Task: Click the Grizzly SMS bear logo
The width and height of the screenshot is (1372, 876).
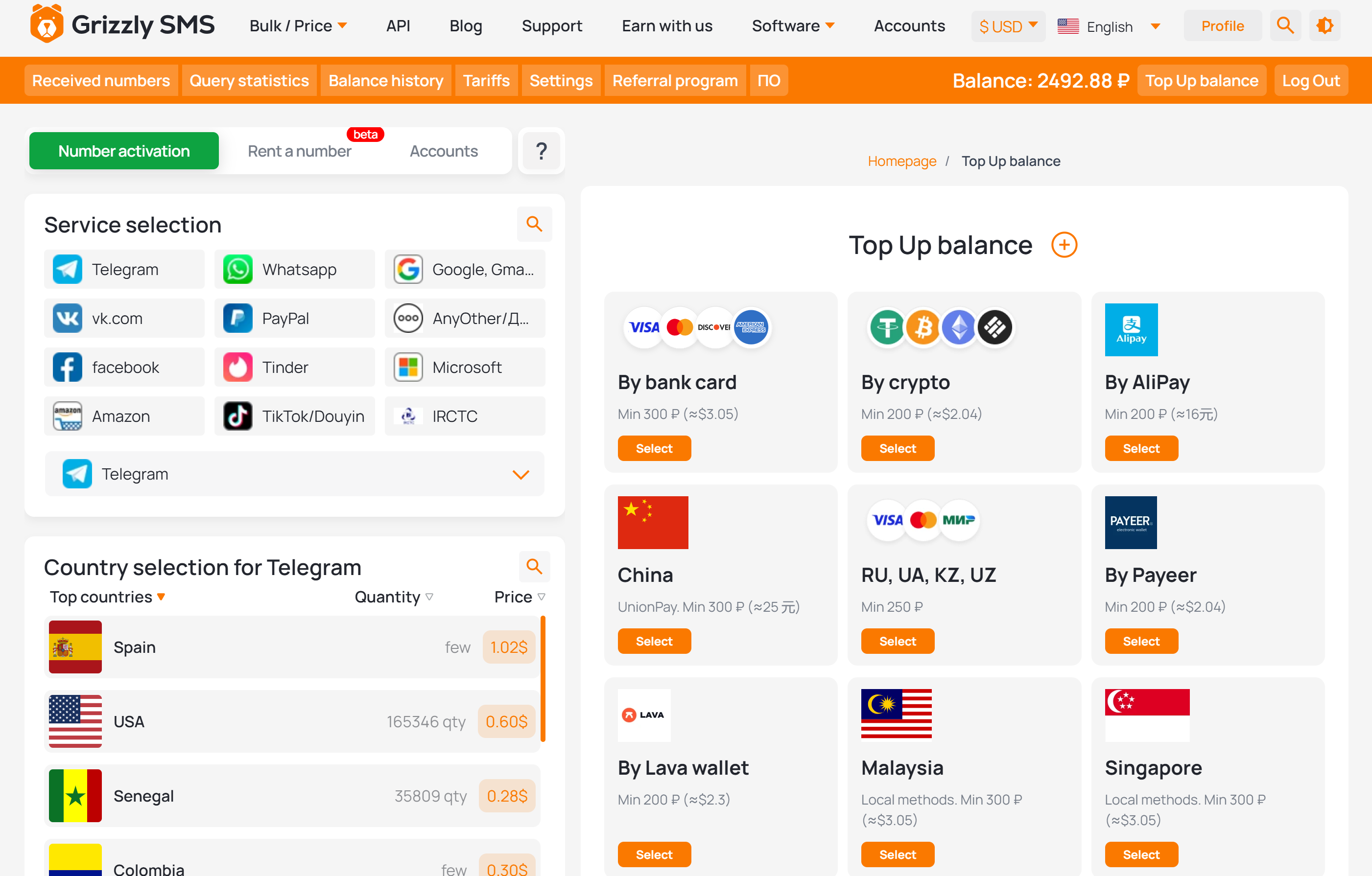Action: (47, 25)
